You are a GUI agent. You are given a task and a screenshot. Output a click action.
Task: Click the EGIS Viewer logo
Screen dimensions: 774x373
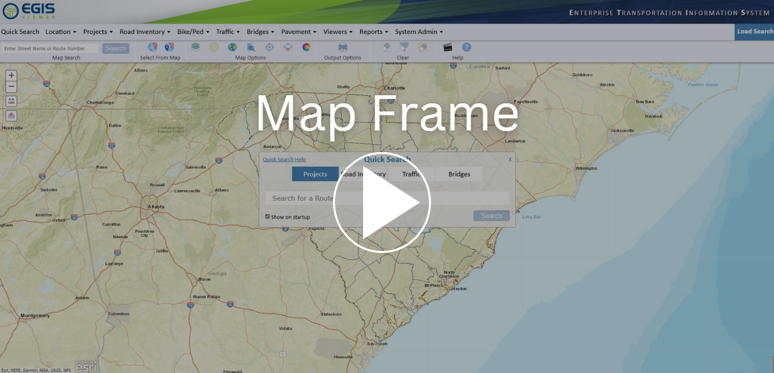(29, 11)
